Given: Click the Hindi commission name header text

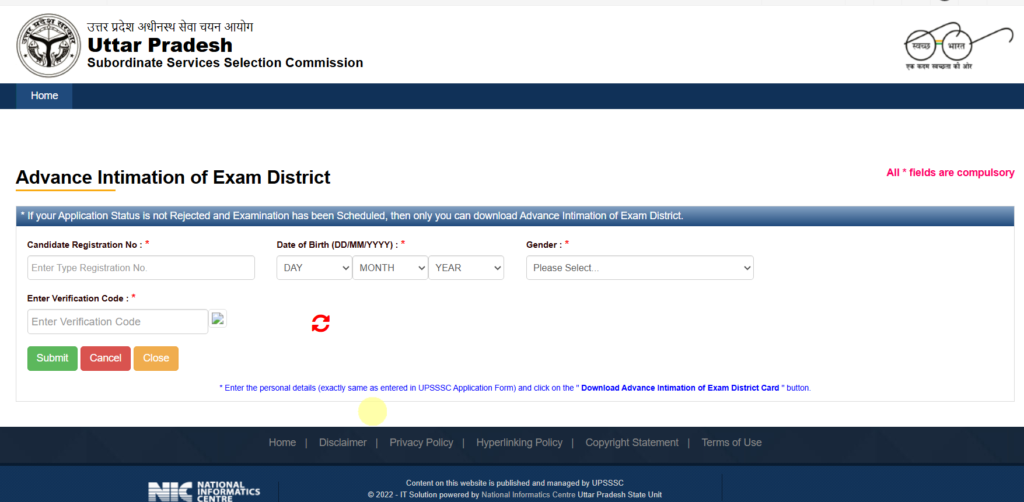Looking at the screenshot, I should pyautogui.click(x=170, y=27).
